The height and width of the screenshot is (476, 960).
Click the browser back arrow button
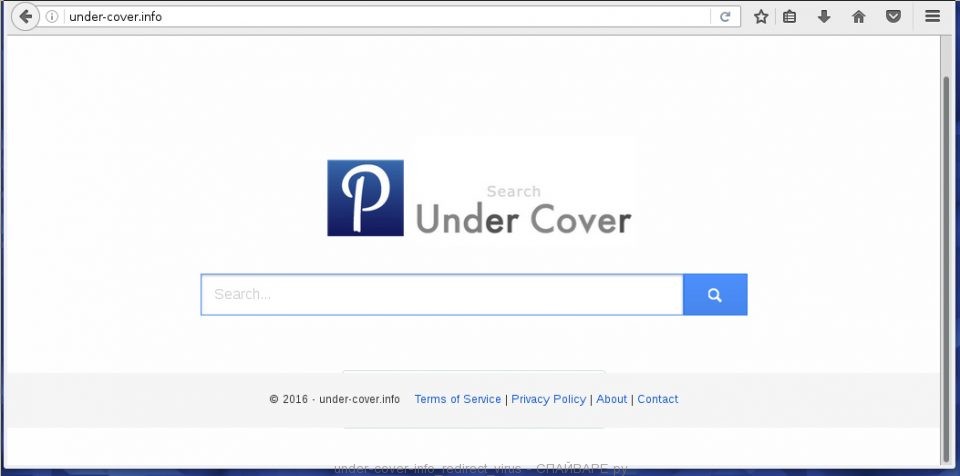[x=26, y=16]
